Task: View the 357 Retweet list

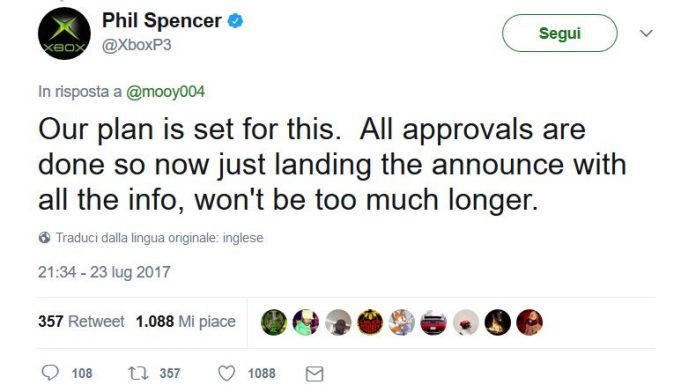Action: (81, 321)
